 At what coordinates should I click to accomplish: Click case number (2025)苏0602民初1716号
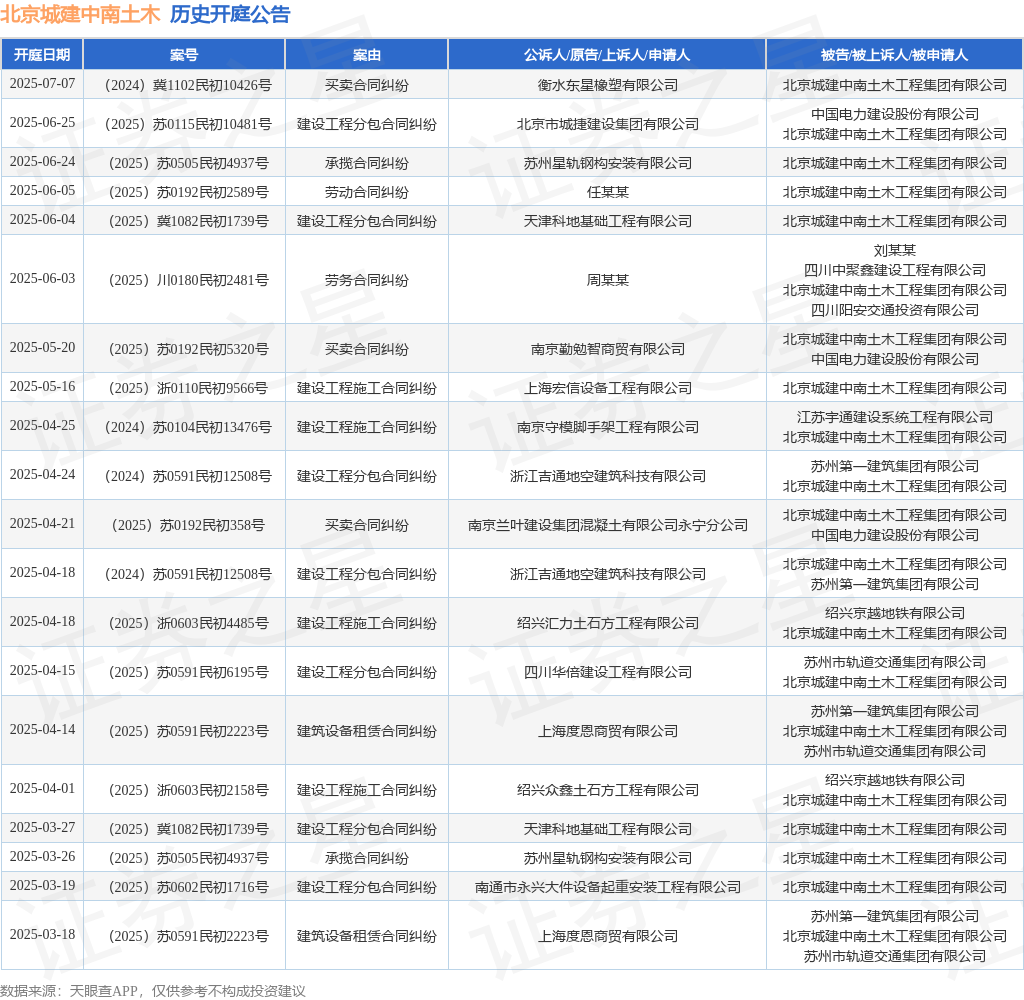pyautogui.click(x=188, y=887)
